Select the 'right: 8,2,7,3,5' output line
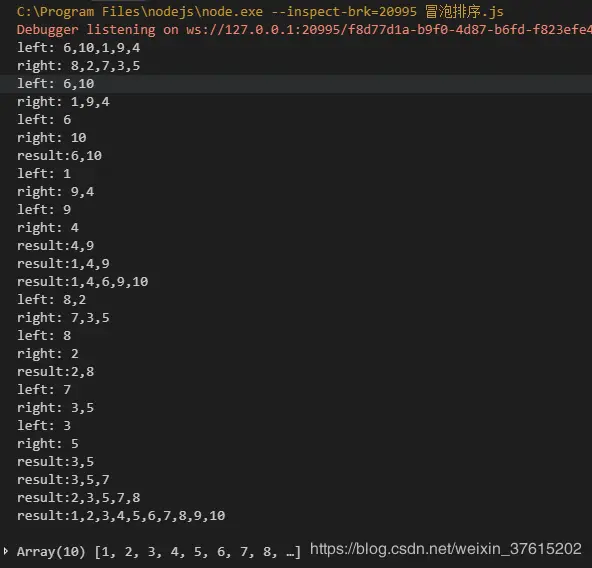 coord(79,66)
